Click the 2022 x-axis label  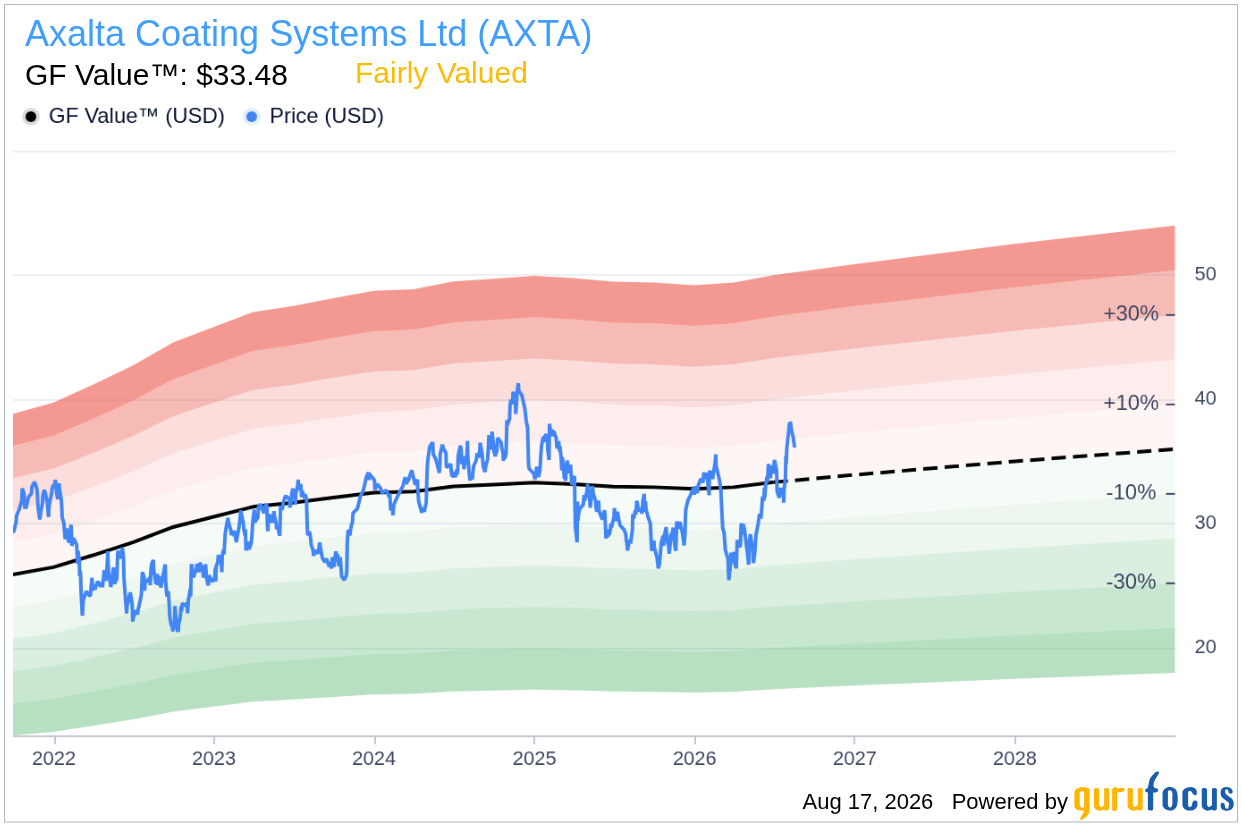[54, 758]
